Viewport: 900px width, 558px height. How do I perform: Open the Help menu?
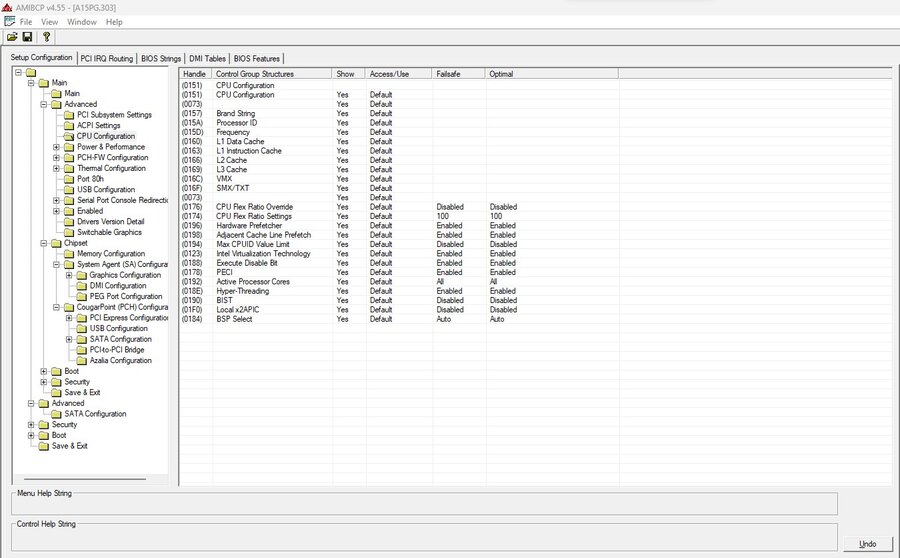coord(114,22)
